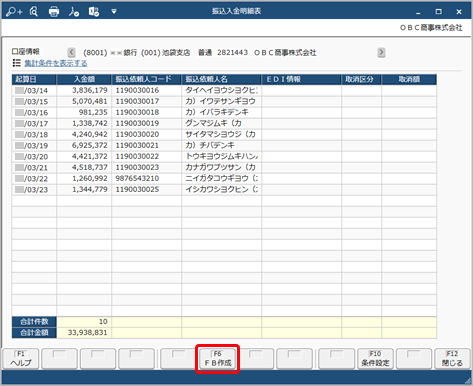Select the /03/17 date cell
Image resolution: width=473 pixels, height=386 pixels.
point(34,123)
